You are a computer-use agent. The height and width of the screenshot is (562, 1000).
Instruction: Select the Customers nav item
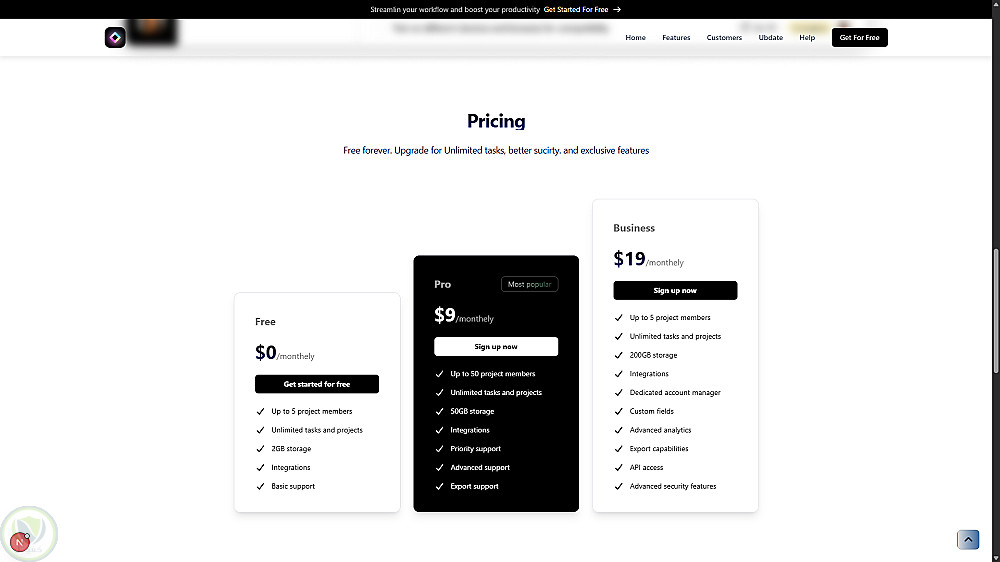pos(724,38)
